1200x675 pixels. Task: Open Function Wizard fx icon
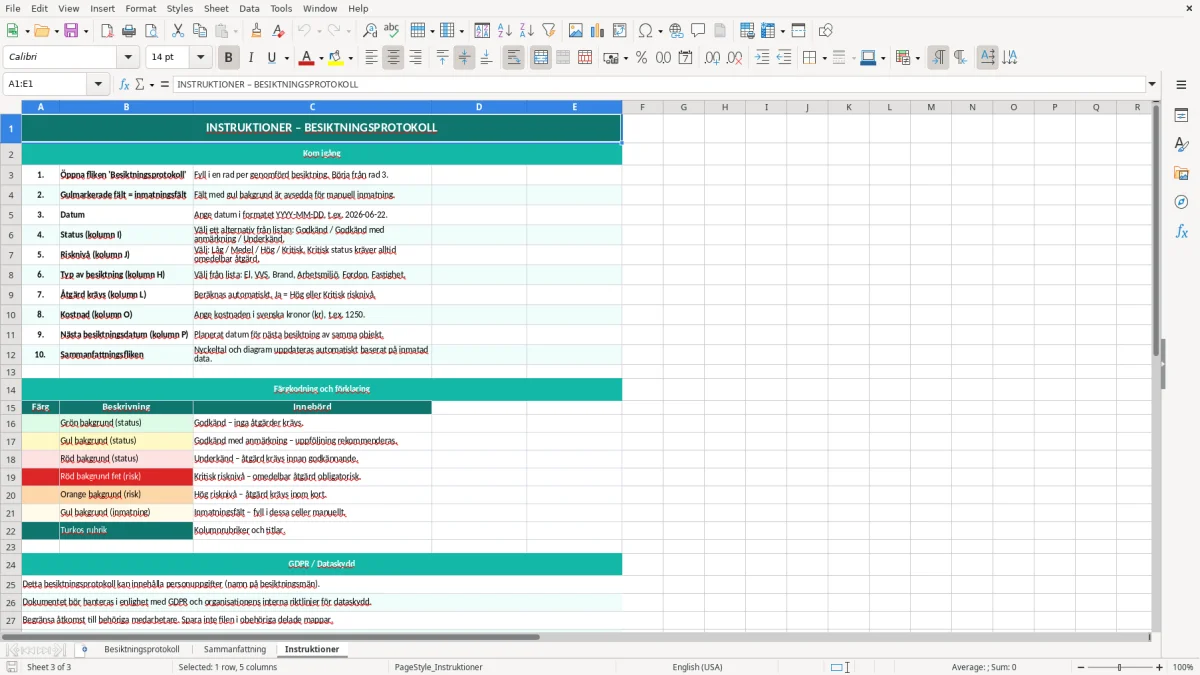[x=124, y=84]
